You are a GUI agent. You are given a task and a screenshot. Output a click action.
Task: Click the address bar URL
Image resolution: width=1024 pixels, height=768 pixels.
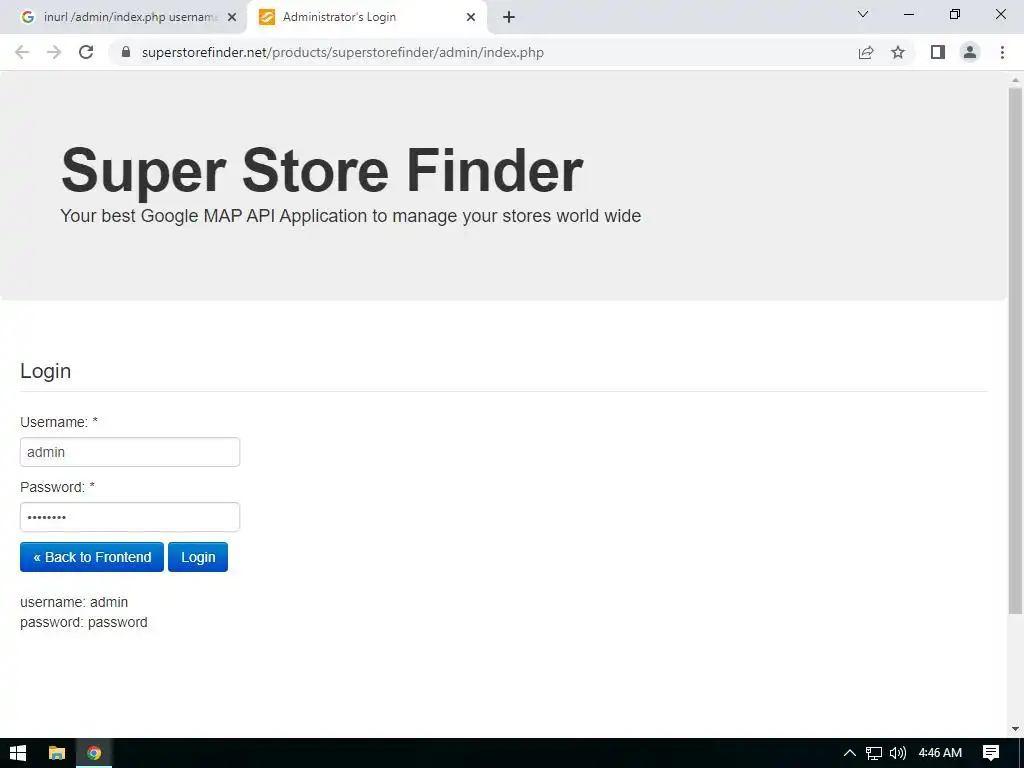click(343, 52)
